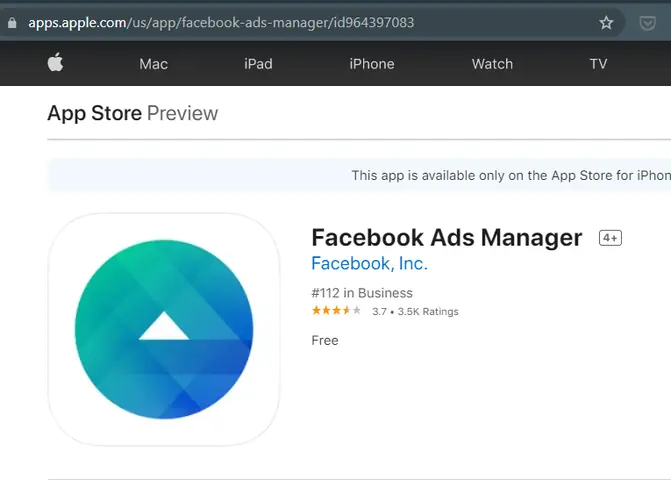Click the app availability notice banner
671x480 pixels.
click(x=359, y=175)
